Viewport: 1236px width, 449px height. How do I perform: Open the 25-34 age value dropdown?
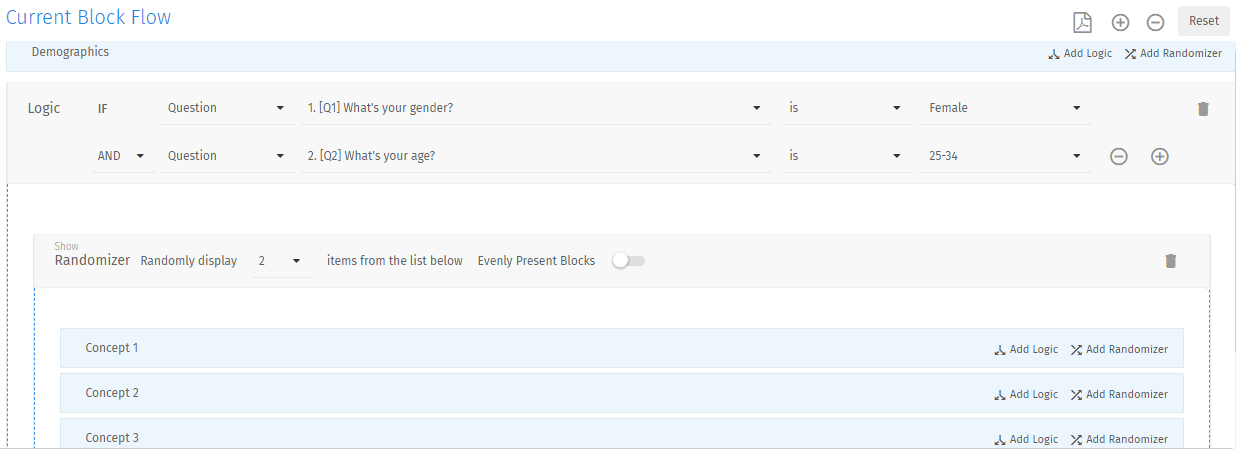pos(1006,156)
